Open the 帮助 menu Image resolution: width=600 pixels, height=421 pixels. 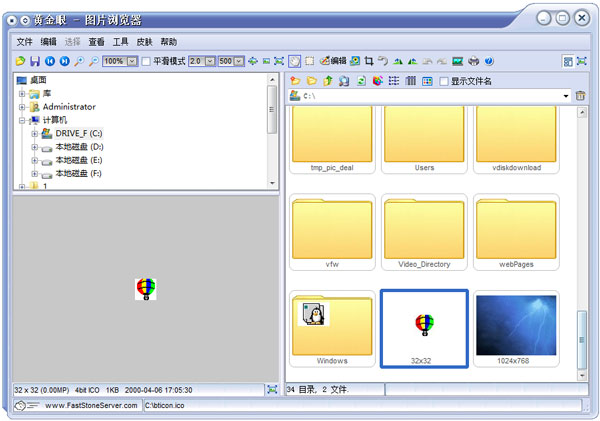[x=169, y=42]
